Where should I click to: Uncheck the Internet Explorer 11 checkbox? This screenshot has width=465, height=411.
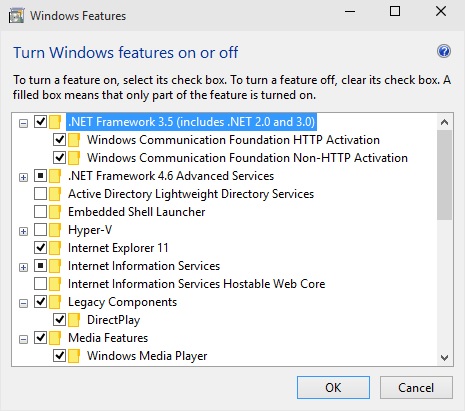(x=40, y=248)
